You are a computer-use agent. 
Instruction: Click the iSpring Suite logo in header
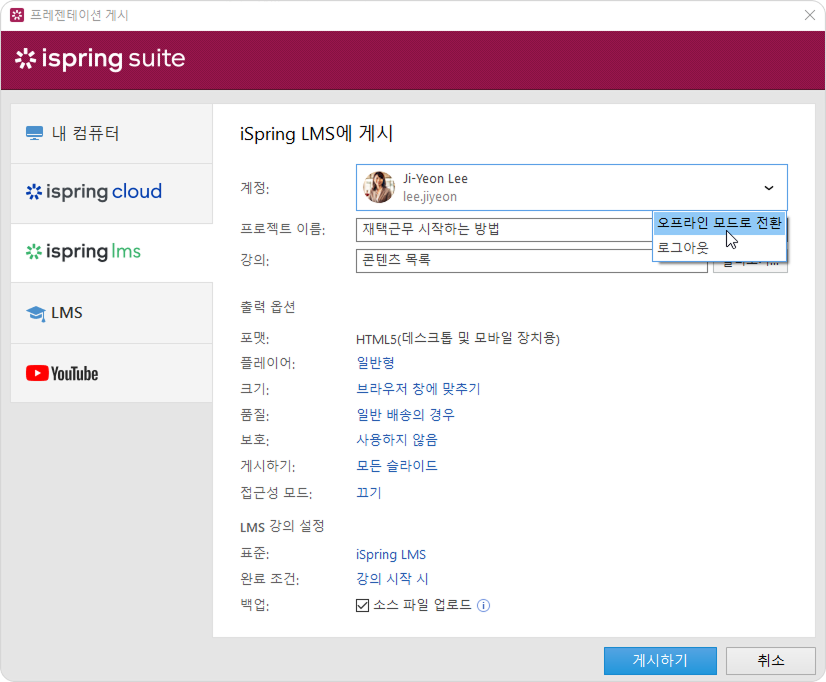point(100,59)
